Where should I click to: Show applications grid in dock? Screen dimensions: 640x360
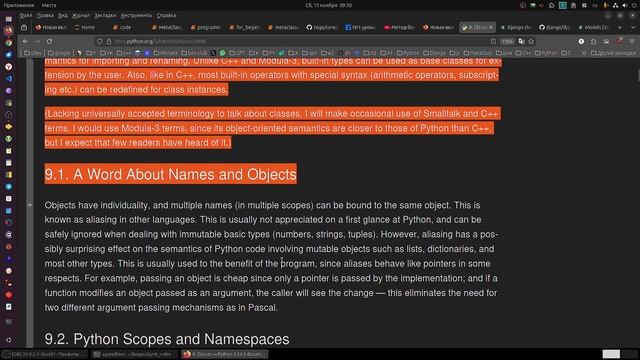coord(9,340)
